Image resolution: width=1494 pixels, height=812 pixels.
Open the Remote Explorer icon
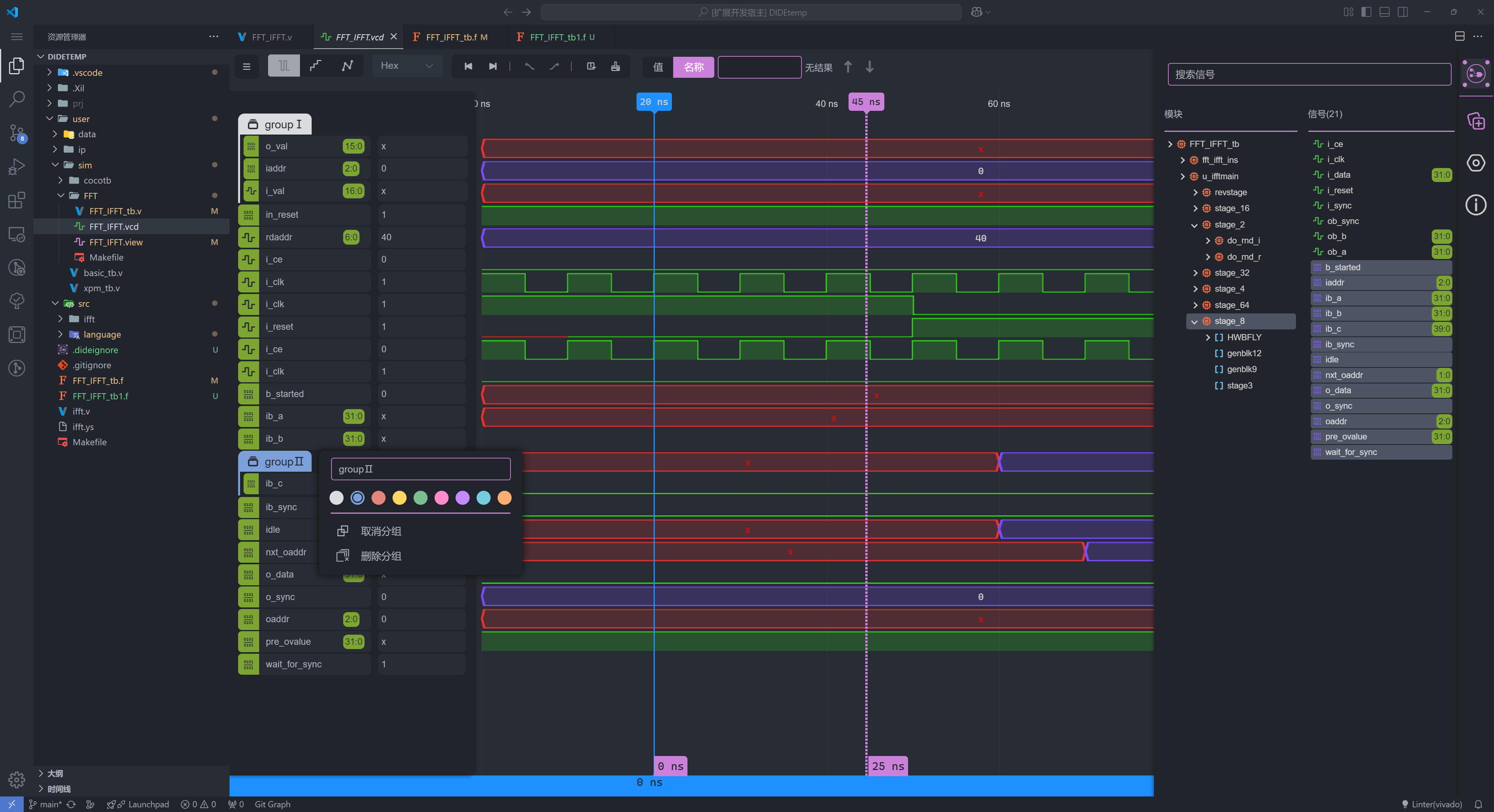(17, 234)
